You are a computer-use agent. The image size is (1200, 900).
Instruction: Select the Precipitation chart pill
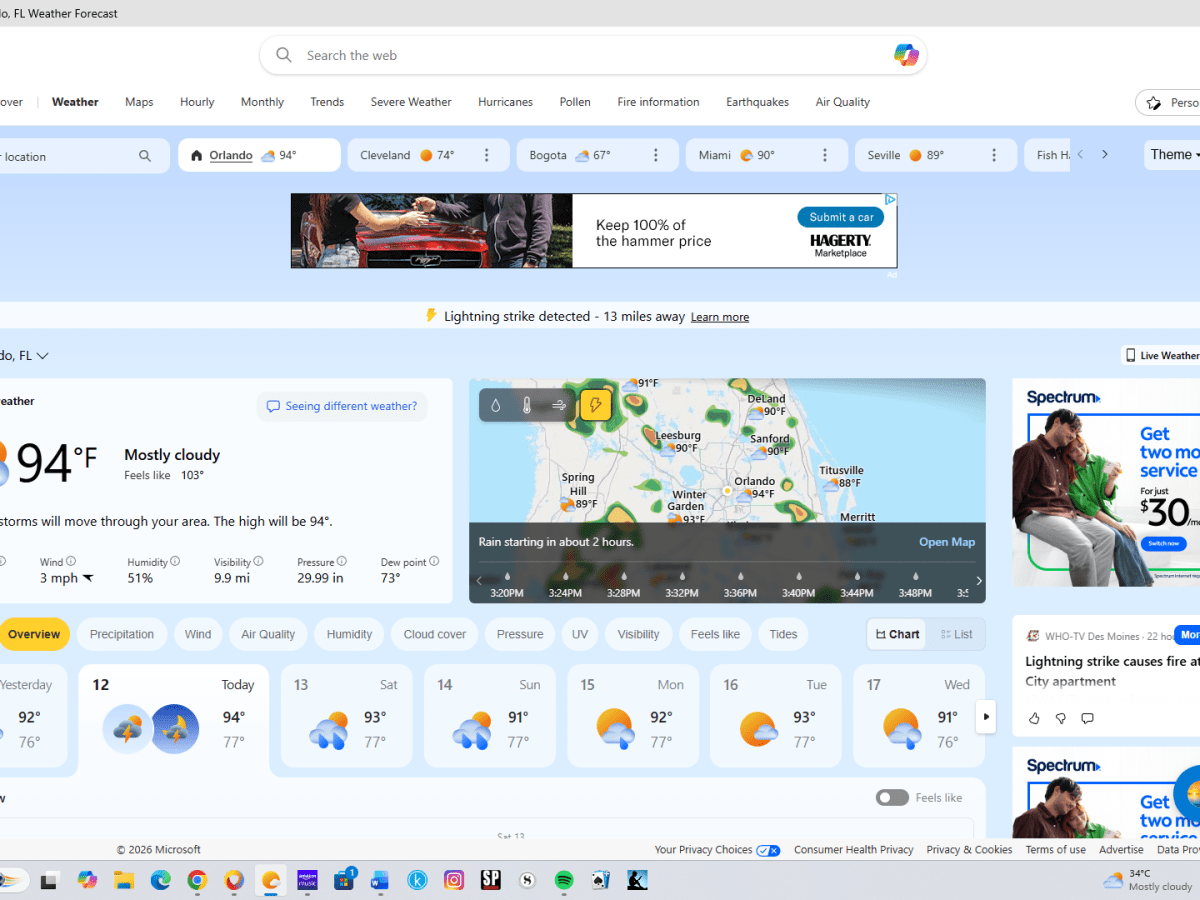tap(122, 634)
